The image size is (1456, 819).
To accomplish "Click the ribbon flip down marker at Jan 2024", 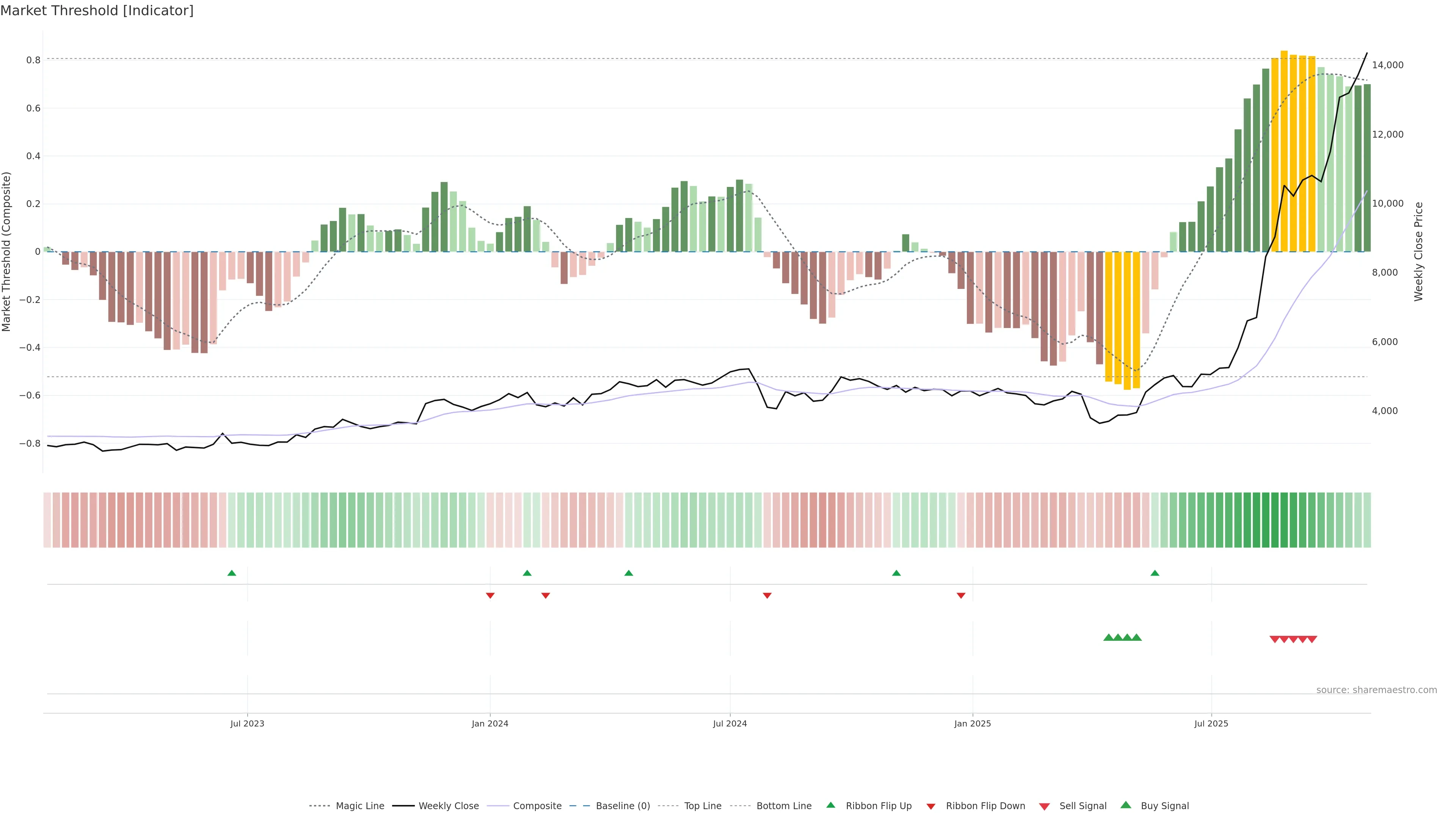I will coord(490,596).
